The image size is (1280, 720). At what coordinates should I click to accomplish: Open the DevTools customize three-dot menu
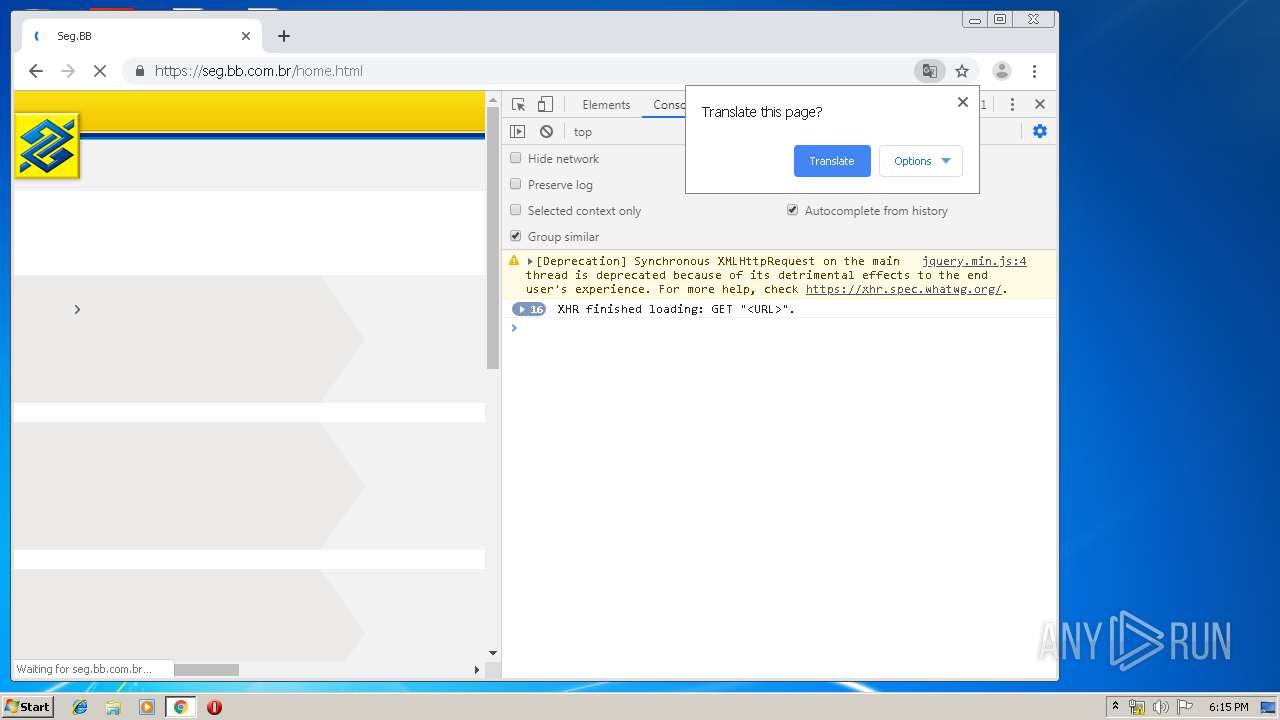[x=1012, y=105]
